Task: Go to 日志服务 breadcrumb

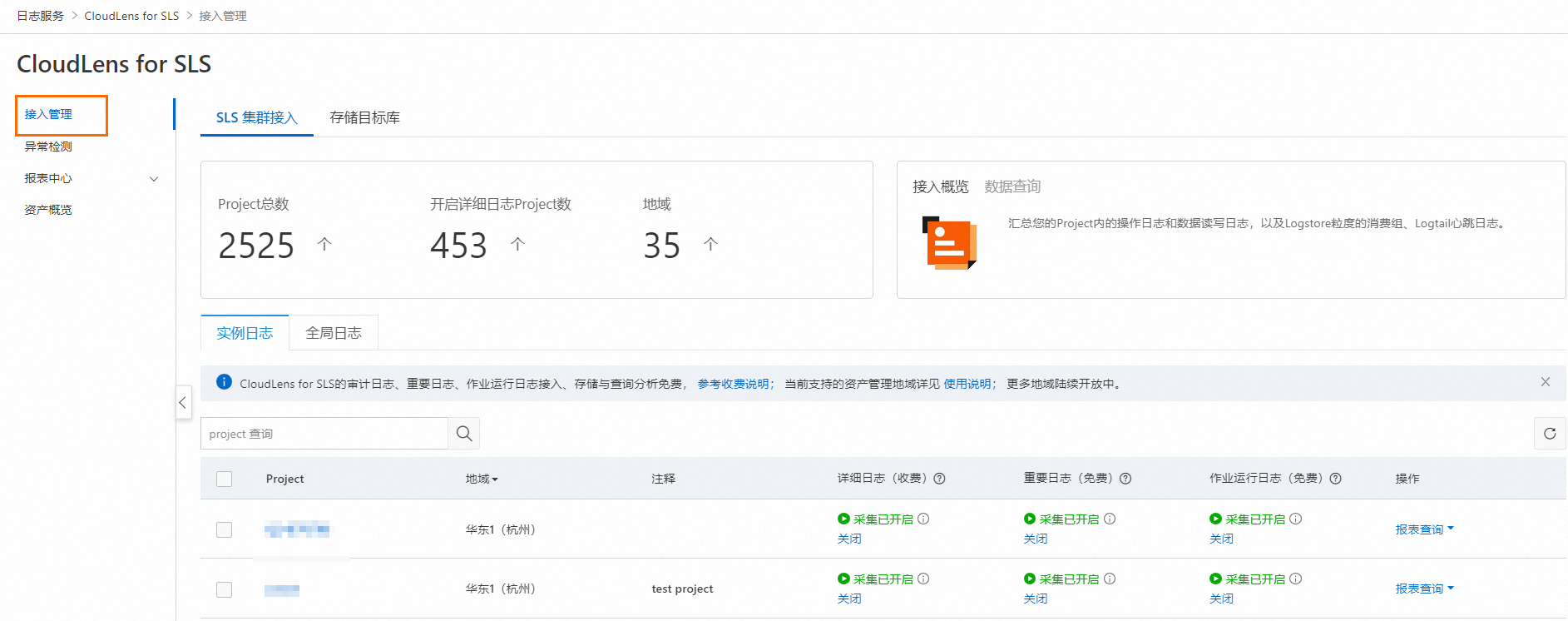Action: [x=40, y=16]
